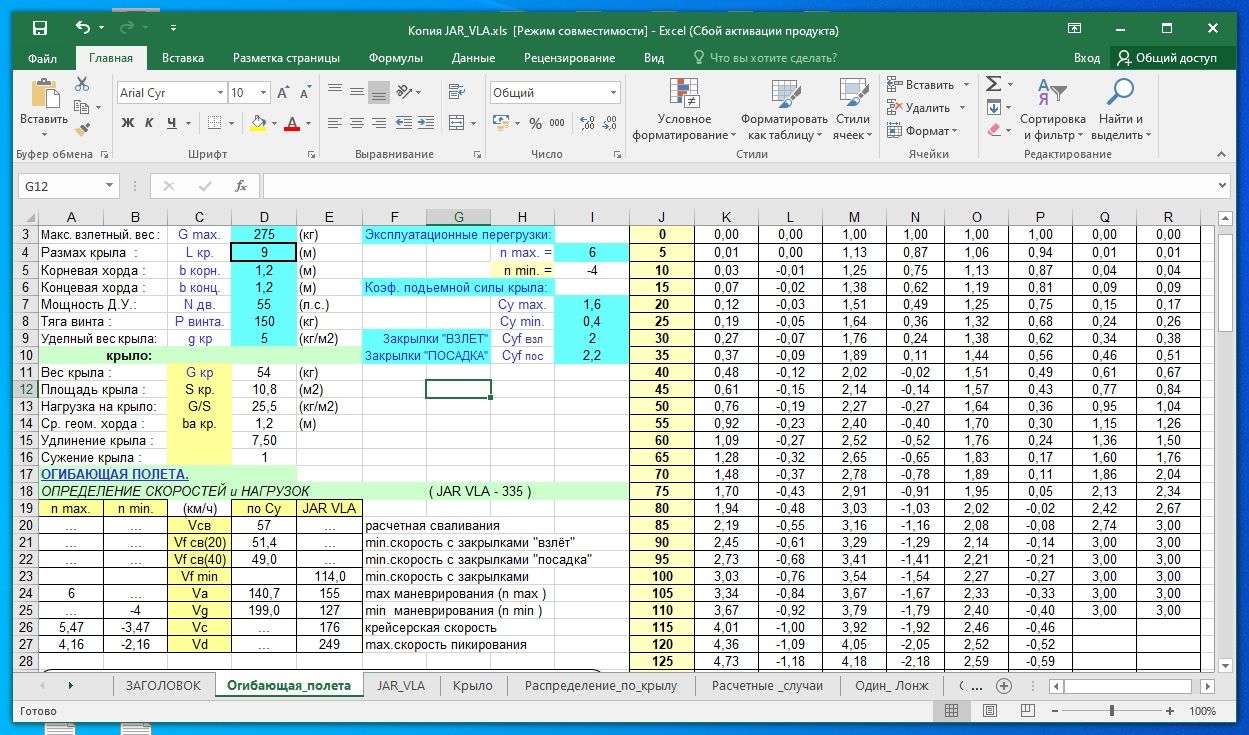Click the Percent Style icon
The height and width of the screenshot is (735, 1249).
pos(535,123)
